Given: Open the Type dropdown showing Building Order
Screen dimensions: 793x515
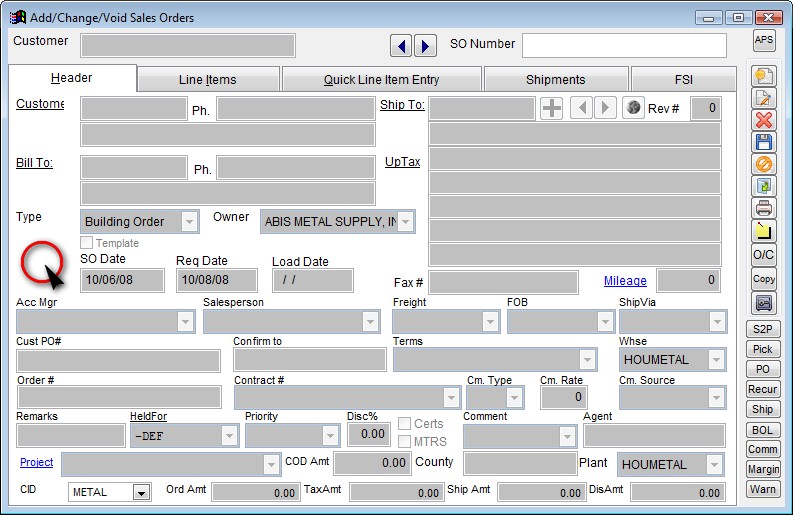Looking at the screenshot, I should click(189, 222).
